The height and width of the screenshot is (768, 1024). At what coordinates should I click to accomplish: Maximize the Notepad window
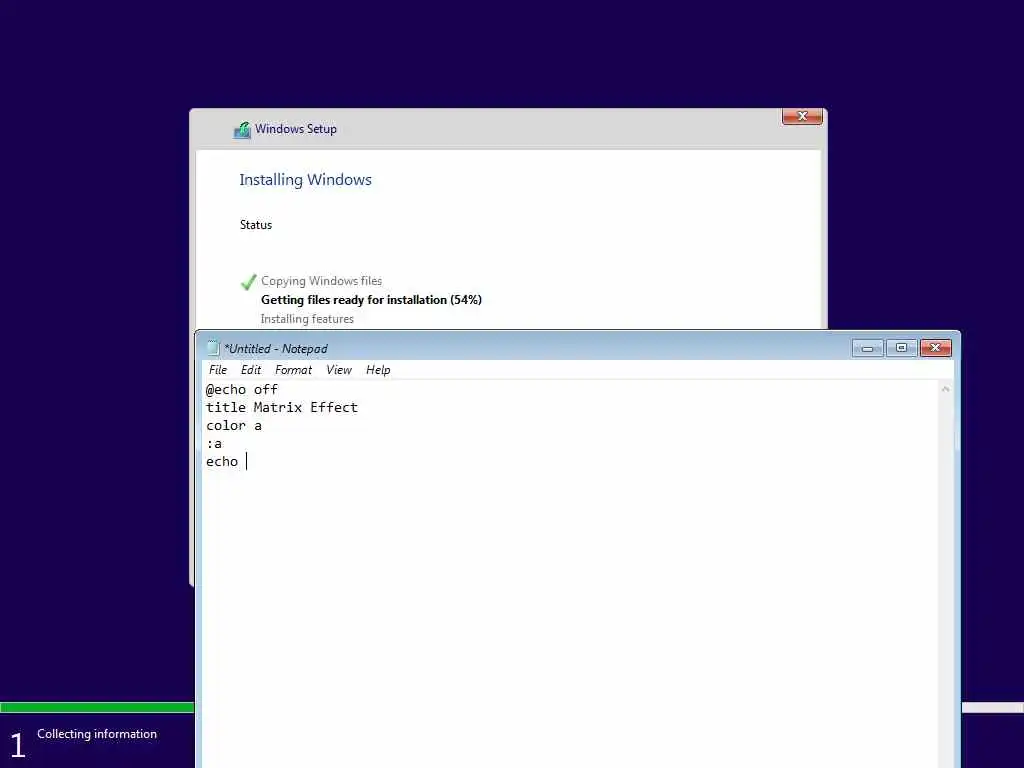901,348
